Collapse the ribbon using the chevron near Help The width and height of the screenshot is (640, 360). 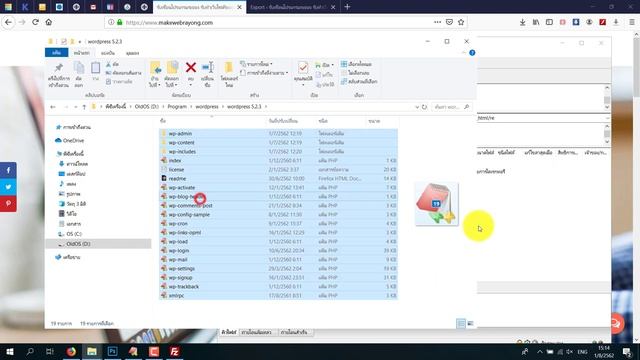tap(464, 53)
